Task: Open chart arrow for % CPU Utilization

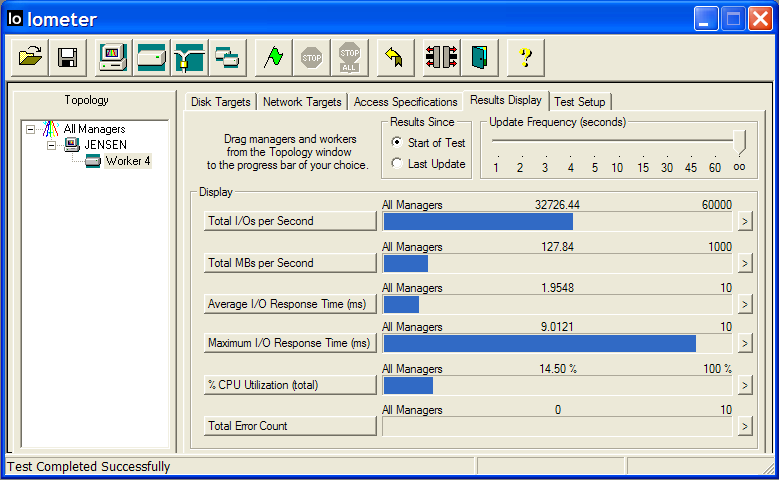Action: click(x=744, y=385)
